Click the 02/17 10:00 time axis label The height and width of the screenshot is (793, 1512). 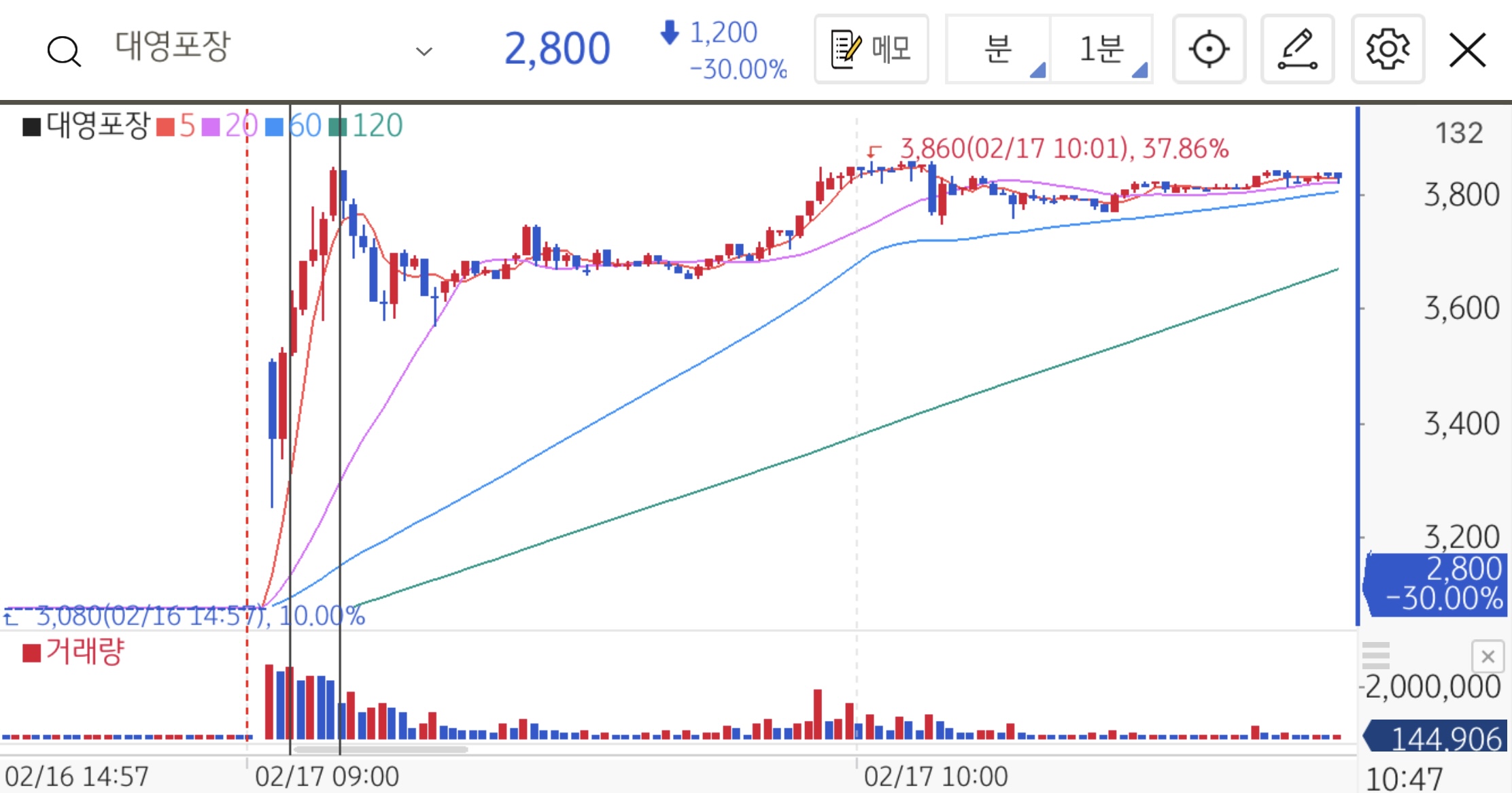935,776
